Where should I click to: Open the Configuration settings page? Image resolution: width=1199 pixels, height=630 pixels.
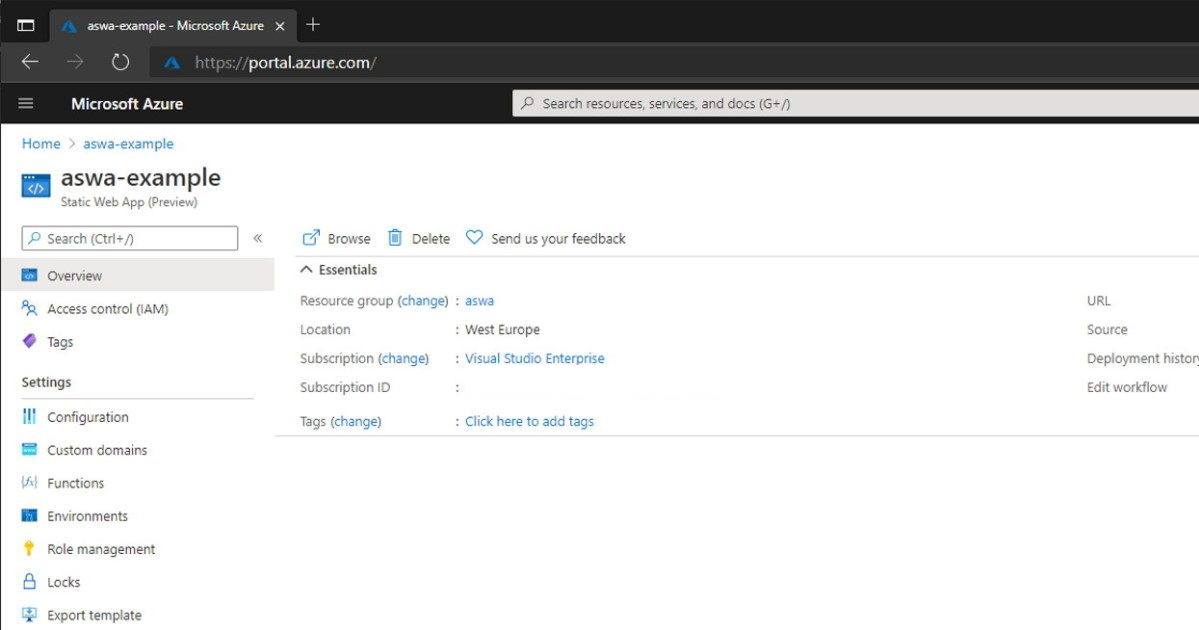pyautogui.click(x=88, y=416)
